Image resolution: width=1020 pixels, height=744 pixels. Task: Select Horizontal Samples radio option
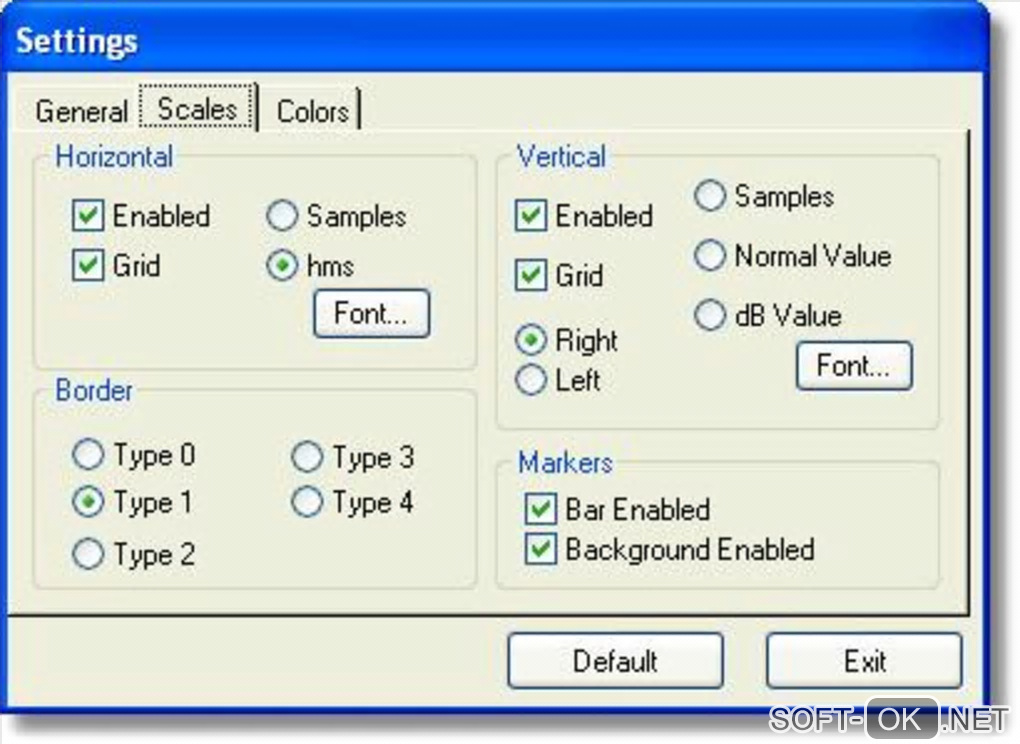point(284,216)
